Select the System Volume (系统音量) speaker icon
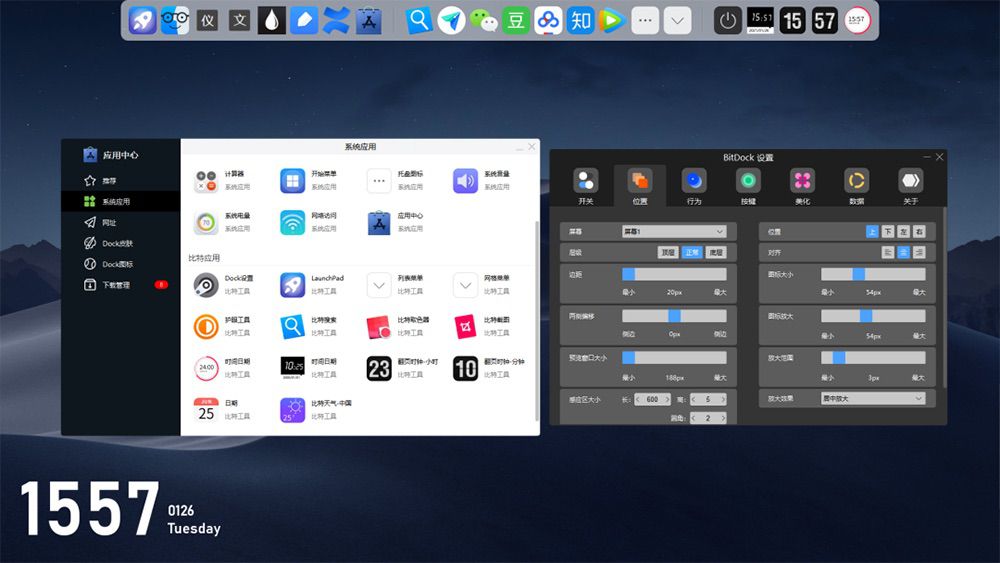This screenshot has width=1000, height=563. (466, 181)
